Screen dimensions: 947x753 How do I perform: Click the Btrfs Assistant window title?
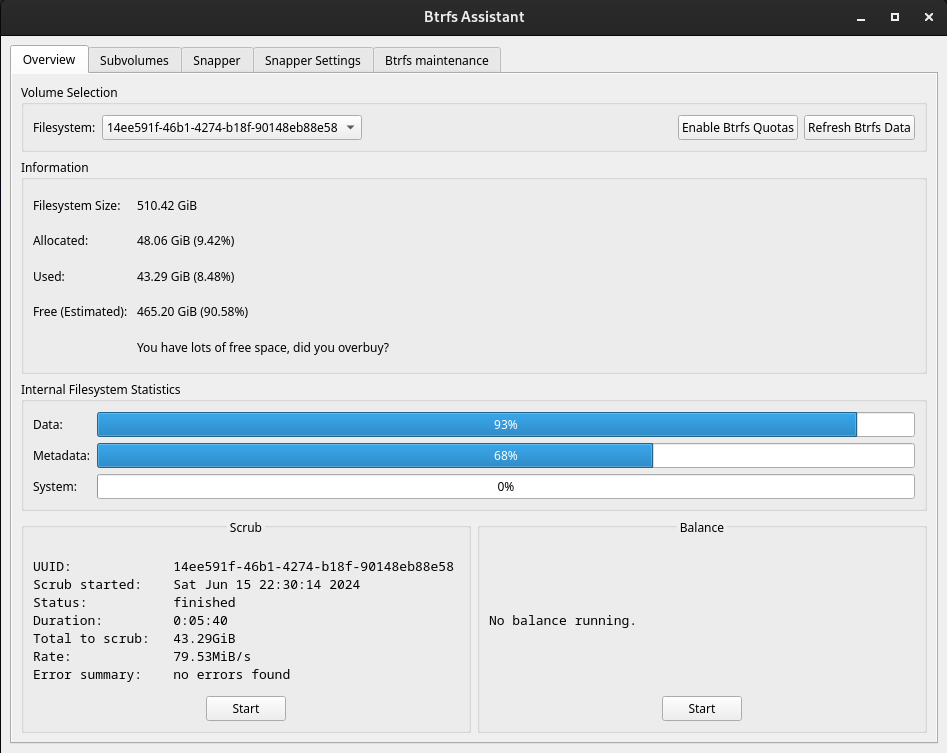pos(474,17)
